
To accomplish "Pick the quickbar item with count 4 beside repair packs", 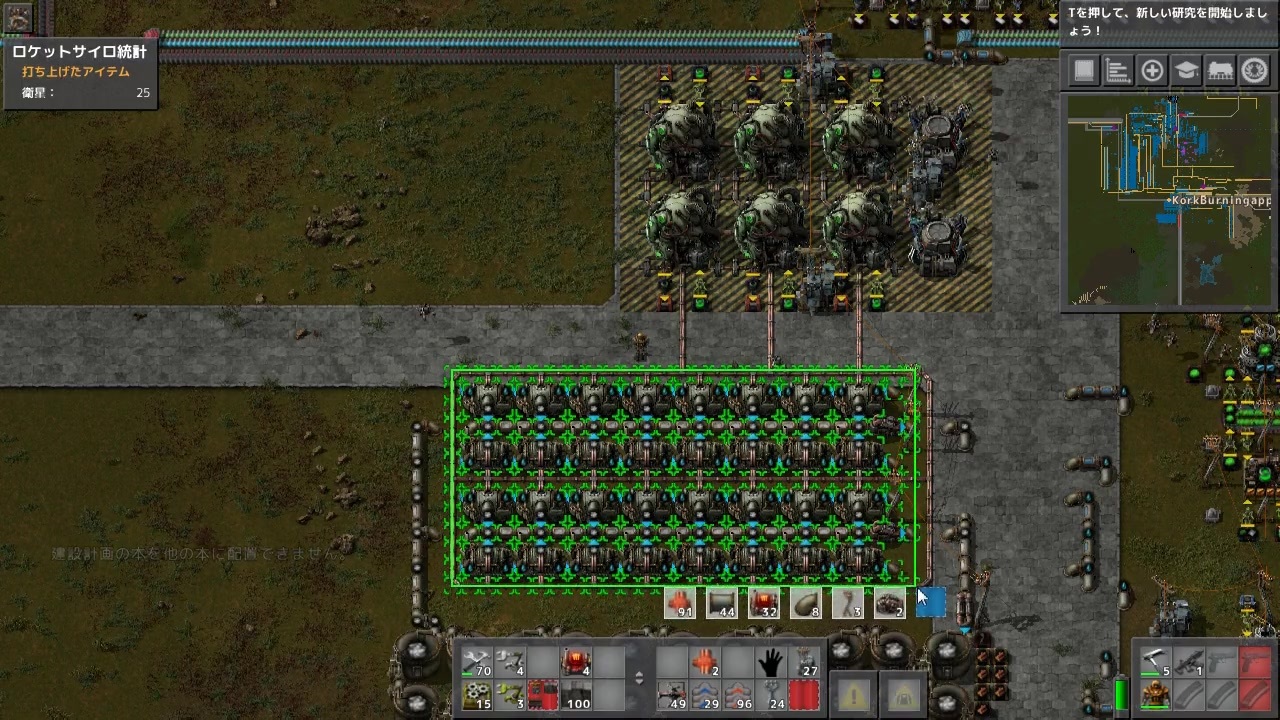I will (509, 662).
